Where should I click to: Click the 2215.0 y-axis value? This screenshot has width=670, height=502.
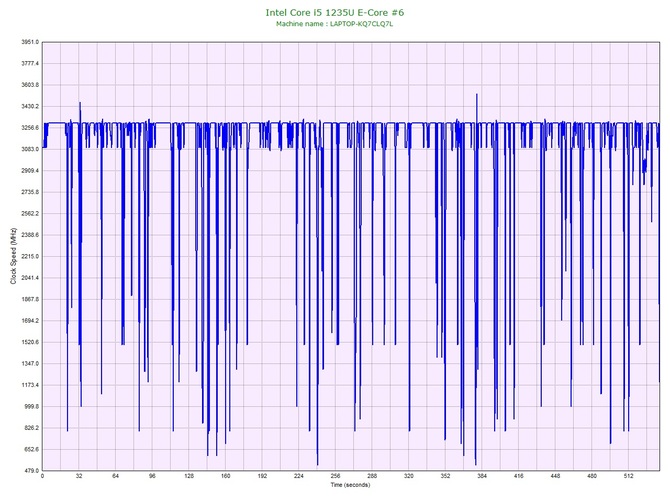click(x=30, y=257)
